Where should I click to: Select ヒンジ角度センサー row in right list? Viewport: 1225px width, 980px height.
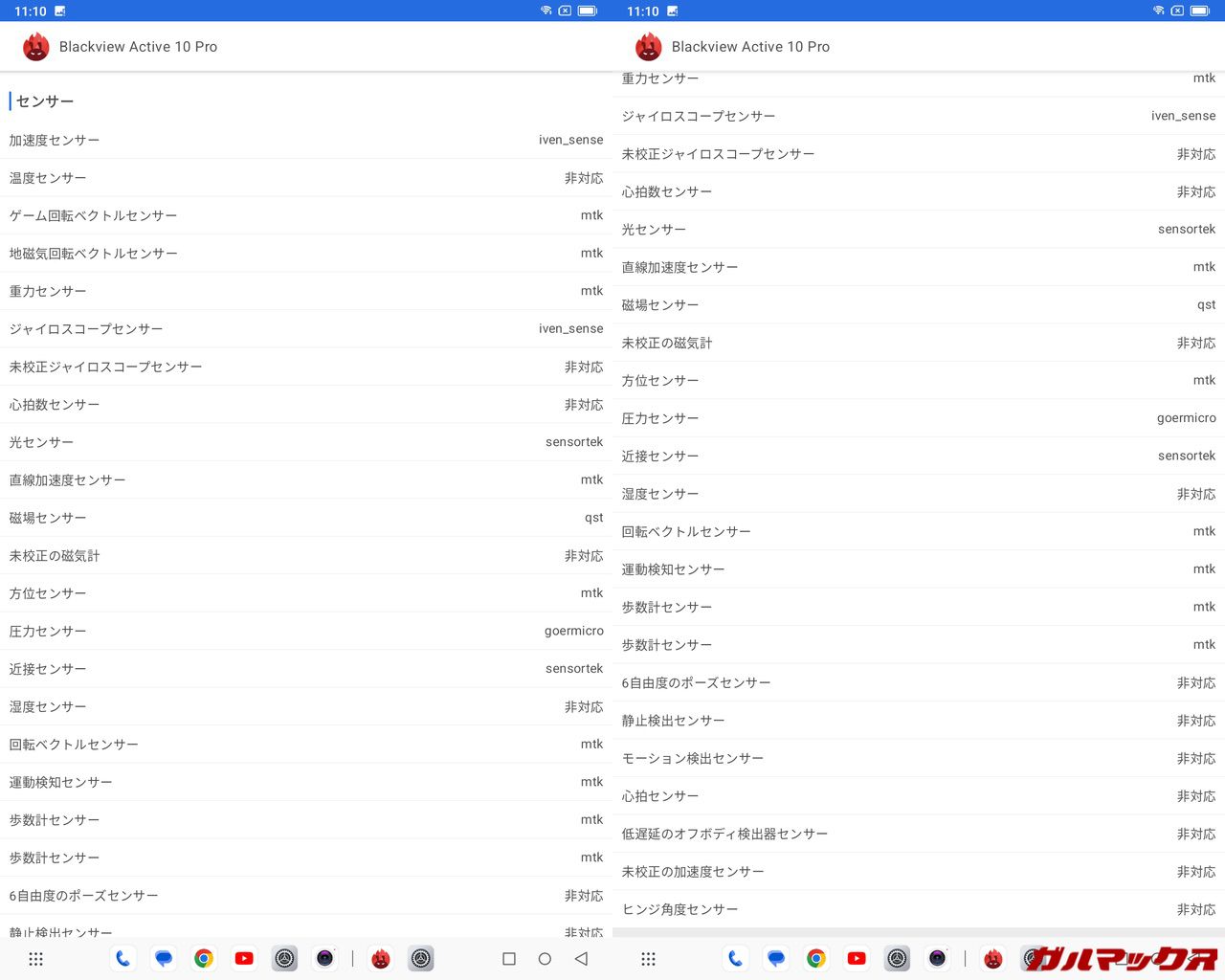pyautogui.click(x=919, y=909)
